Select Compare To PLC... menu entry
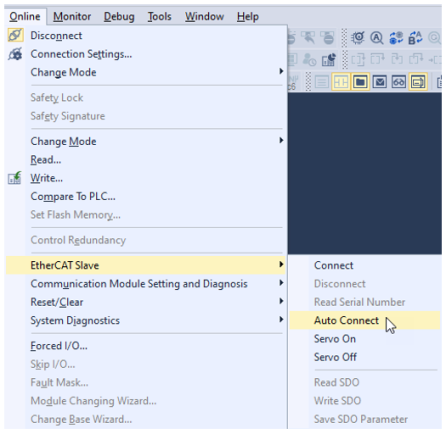 pos(73,196)
